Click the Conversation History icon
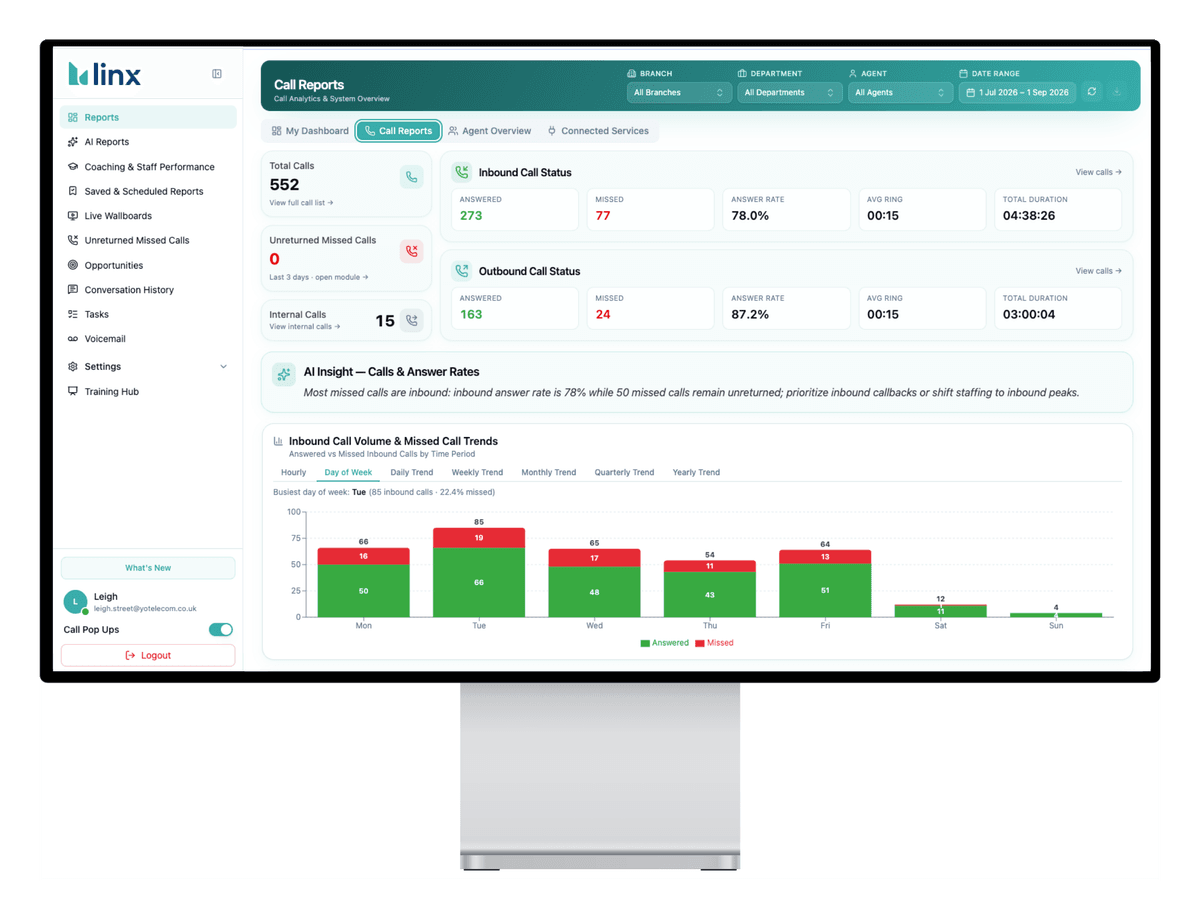This screenshot has width=1200, height=901. tap(73, 290)
